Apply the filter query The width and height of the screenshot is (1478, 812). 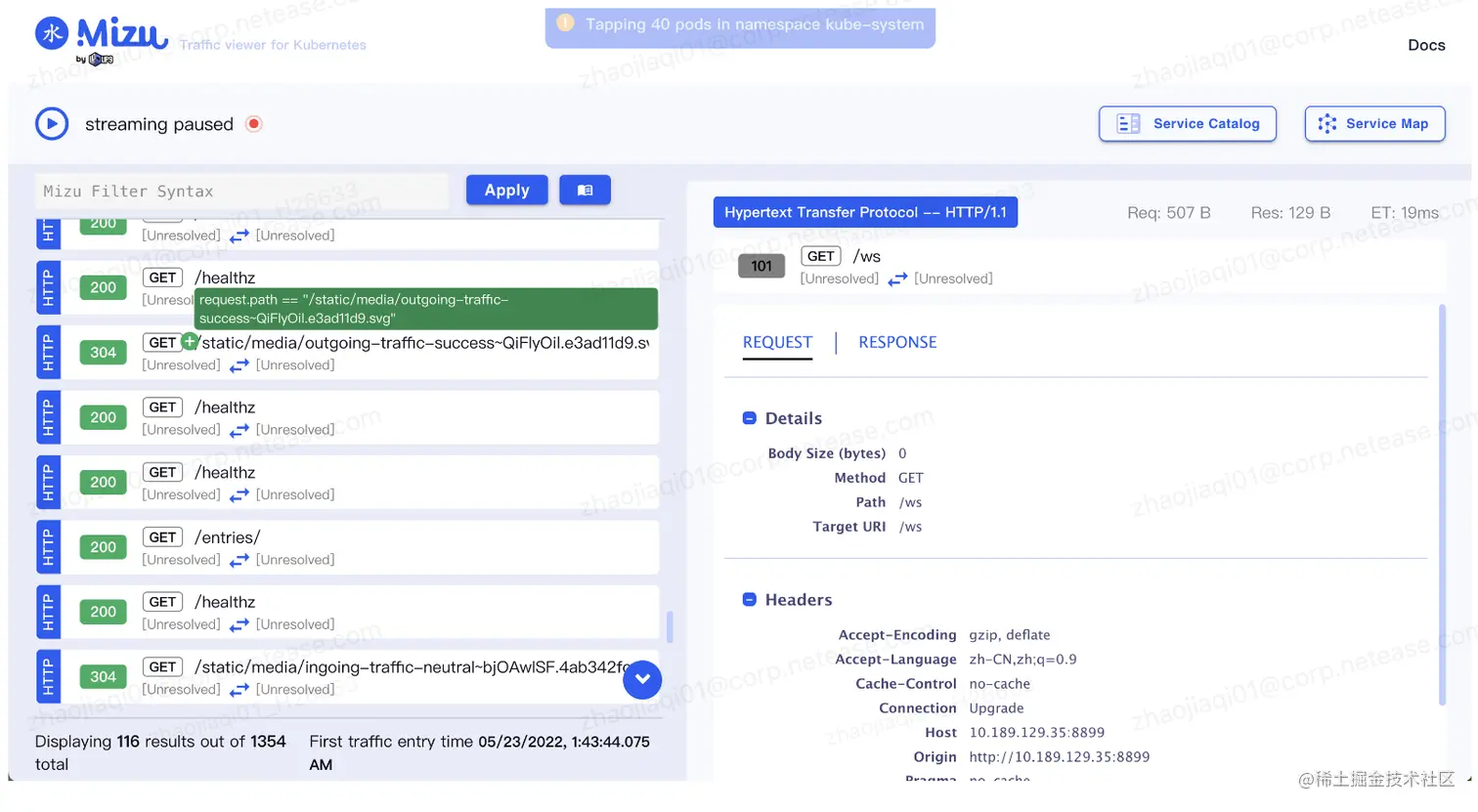506,191
